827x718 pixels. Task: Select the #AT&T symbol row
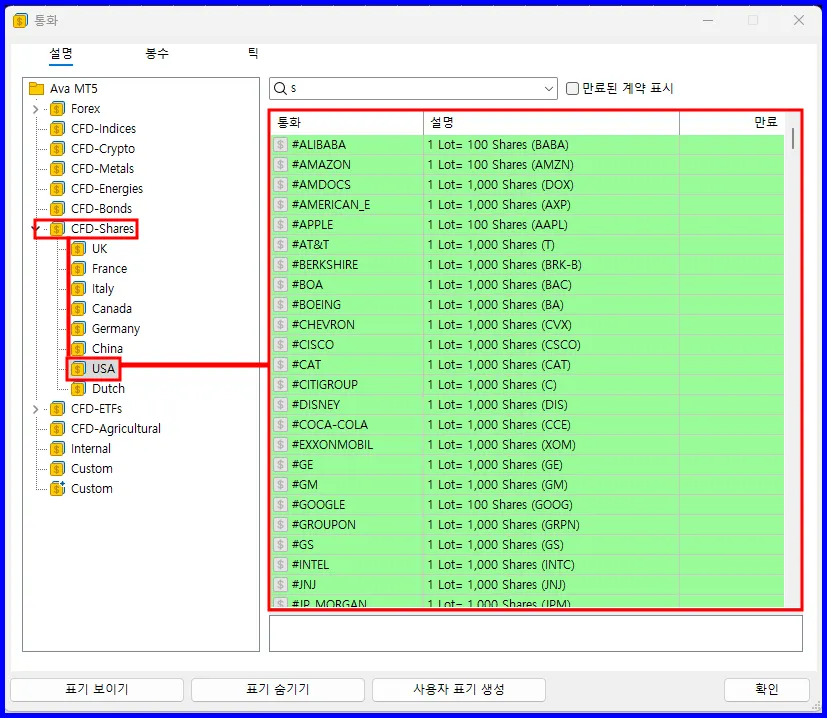pos(528,245)
